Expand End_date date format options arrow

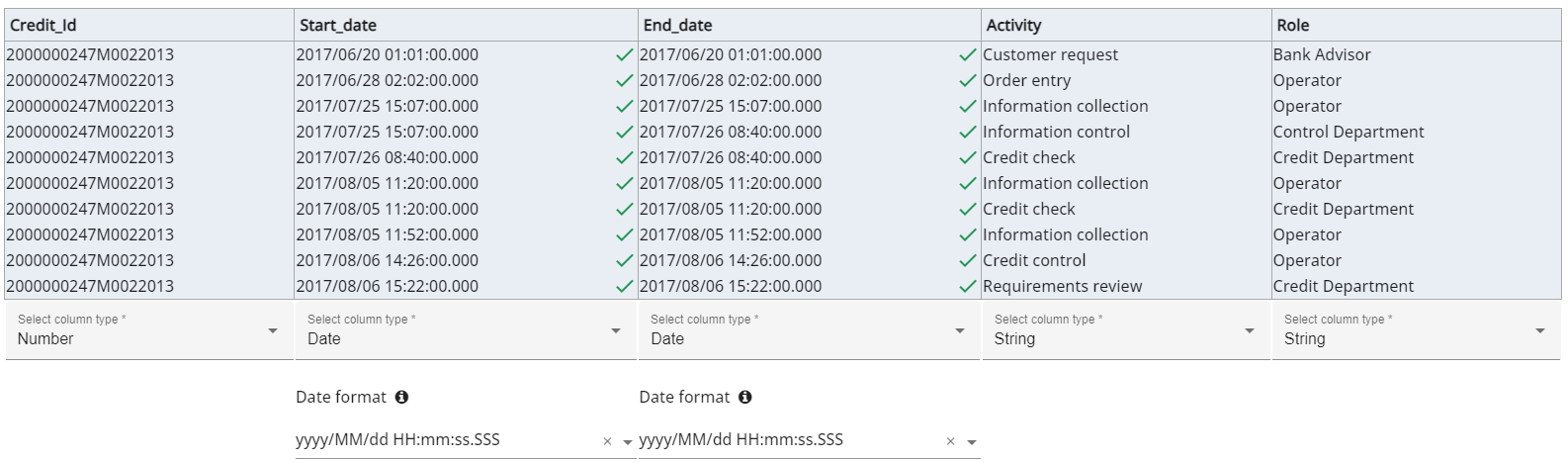[972, 443]
